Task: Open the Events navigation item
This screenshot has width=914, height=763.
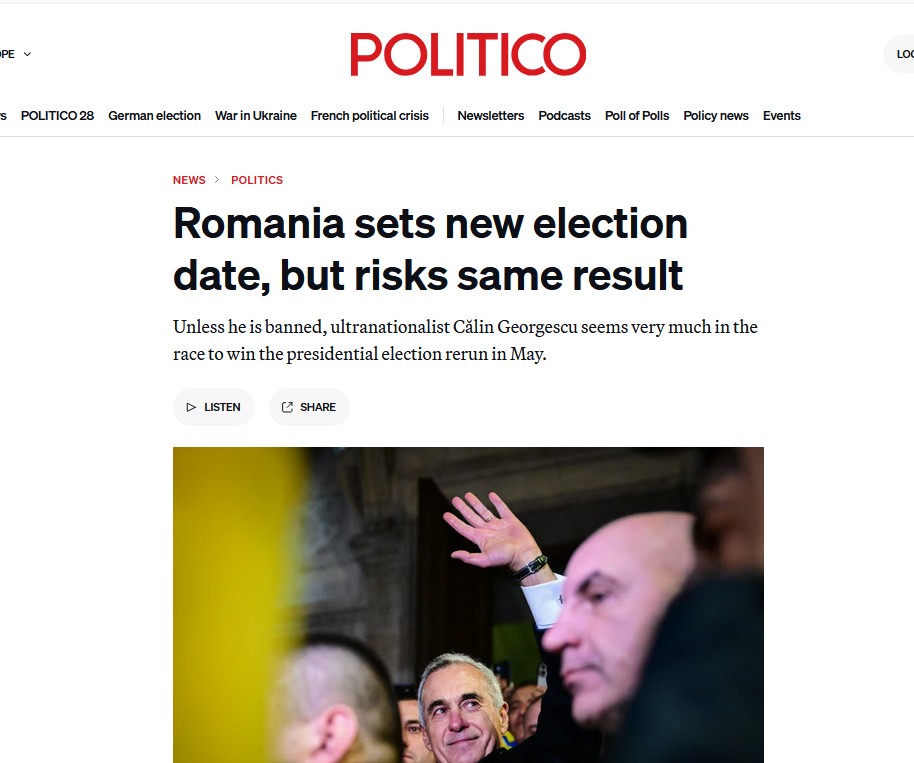Action: (x=781, y=116)
